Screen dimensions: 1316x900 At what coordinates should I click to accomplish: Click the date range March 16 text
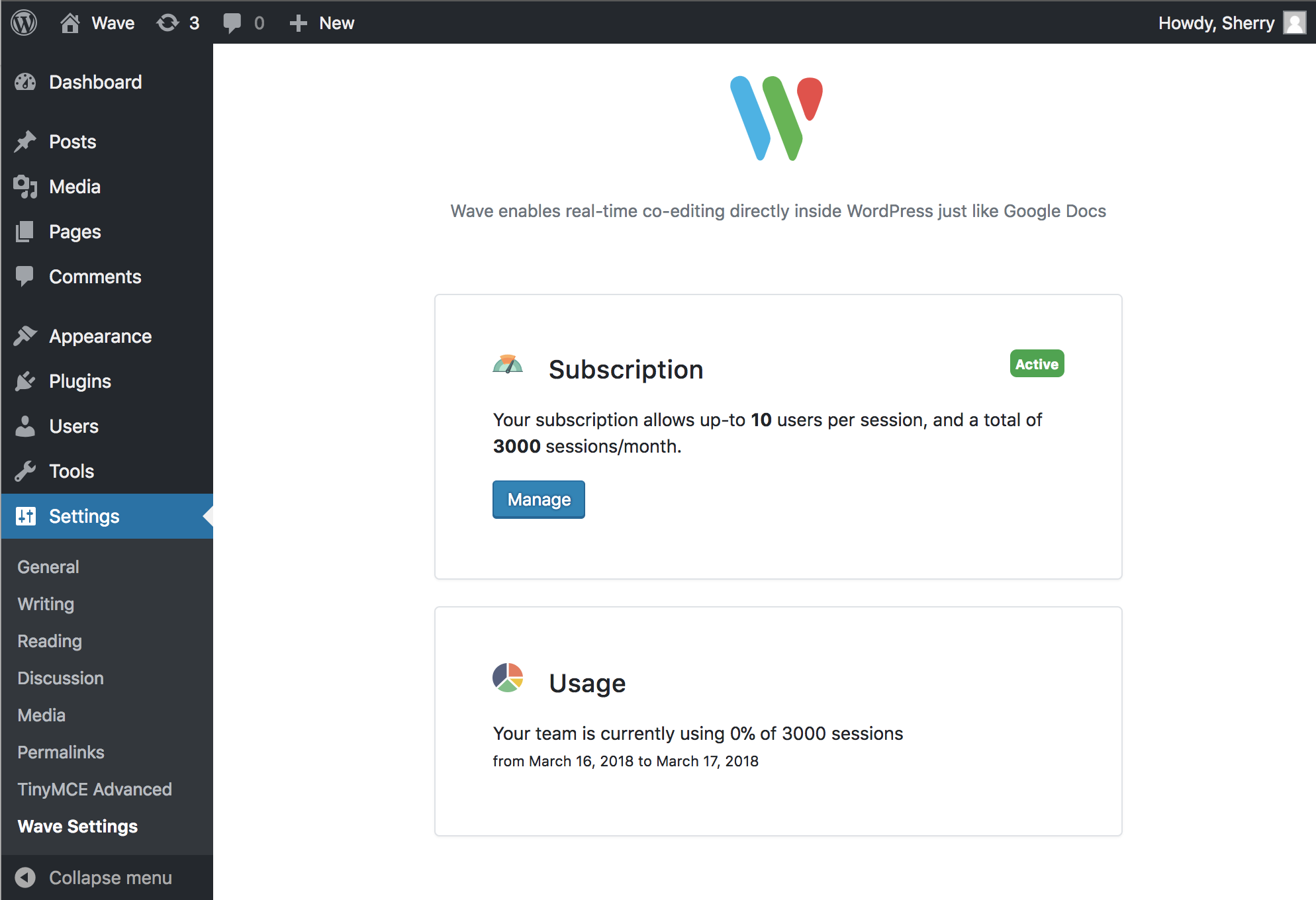click(x=626, y=761)
